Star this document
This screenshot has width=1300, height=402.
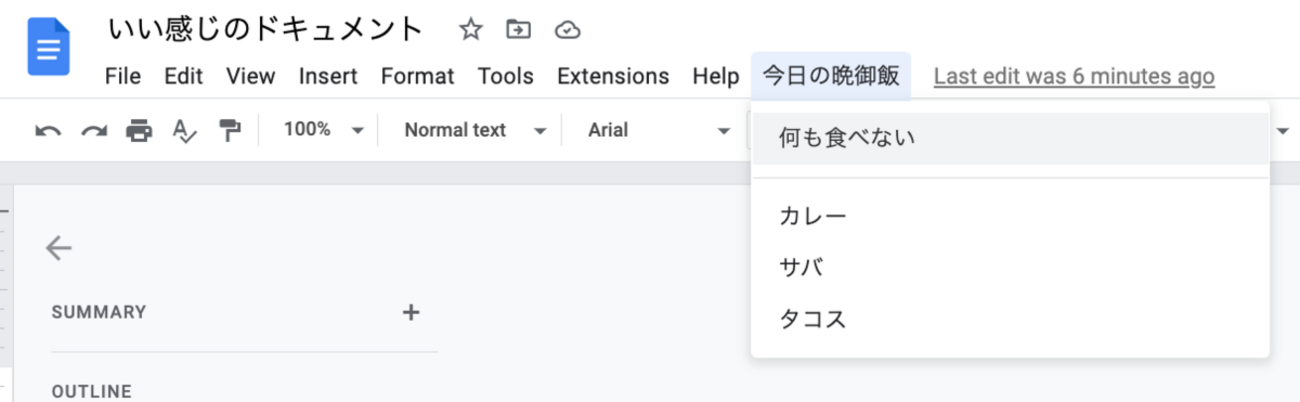point(470,30)
